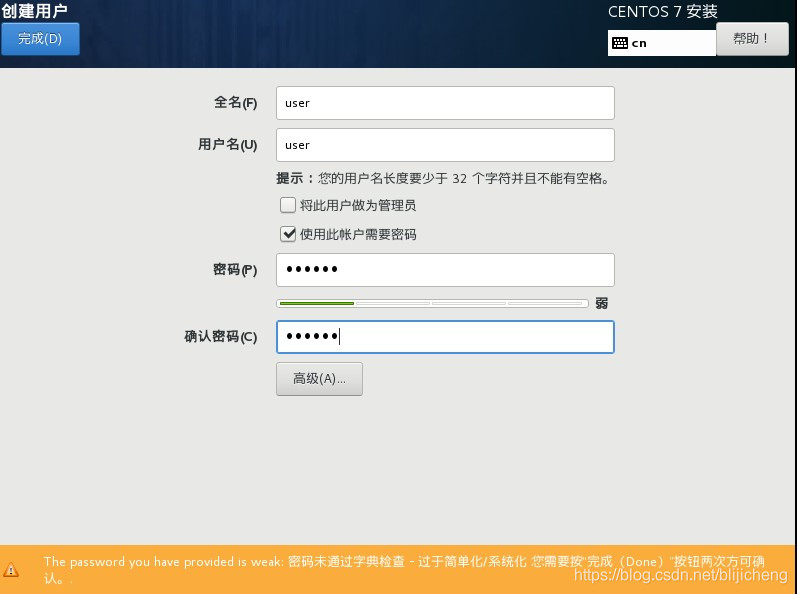Click the CENTOS 7 安装 heading

[x=663, y=12]
